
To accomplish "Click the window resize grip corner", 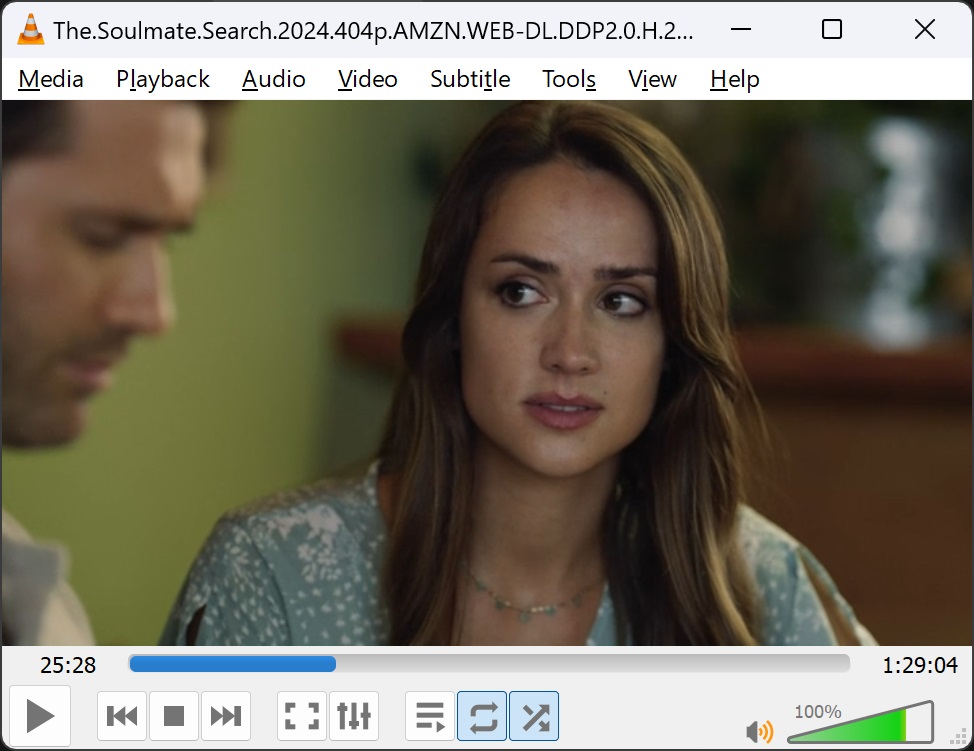I will [x=958, y=736].
